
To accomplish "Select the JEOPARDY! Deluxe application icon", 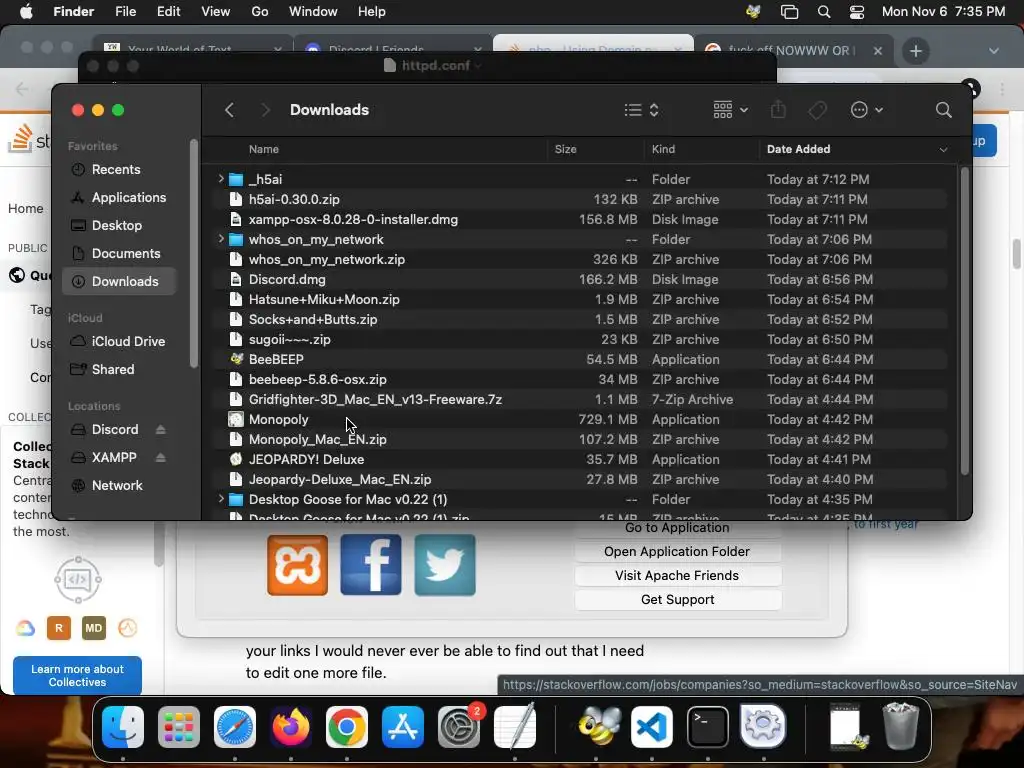I will pyautogui.click(x=236, y=459).
